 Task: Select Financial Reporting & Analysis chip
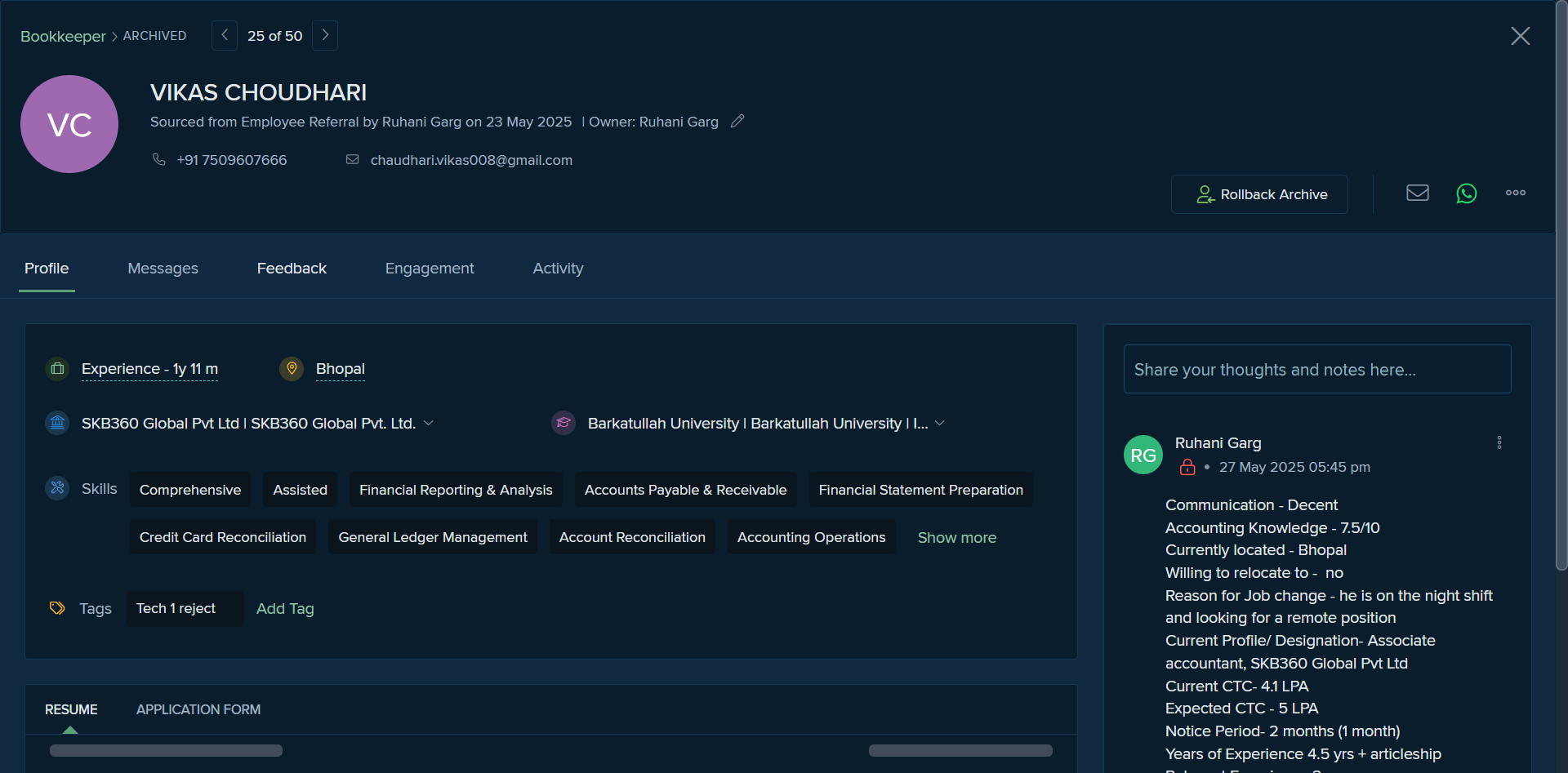pos(456,490)
